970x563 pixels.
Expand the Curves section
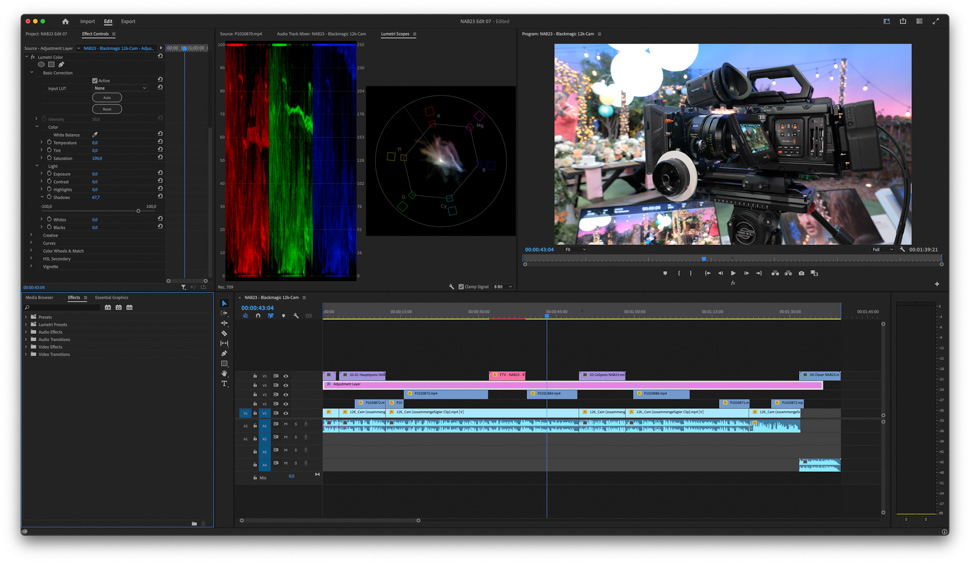click(32, 243)
